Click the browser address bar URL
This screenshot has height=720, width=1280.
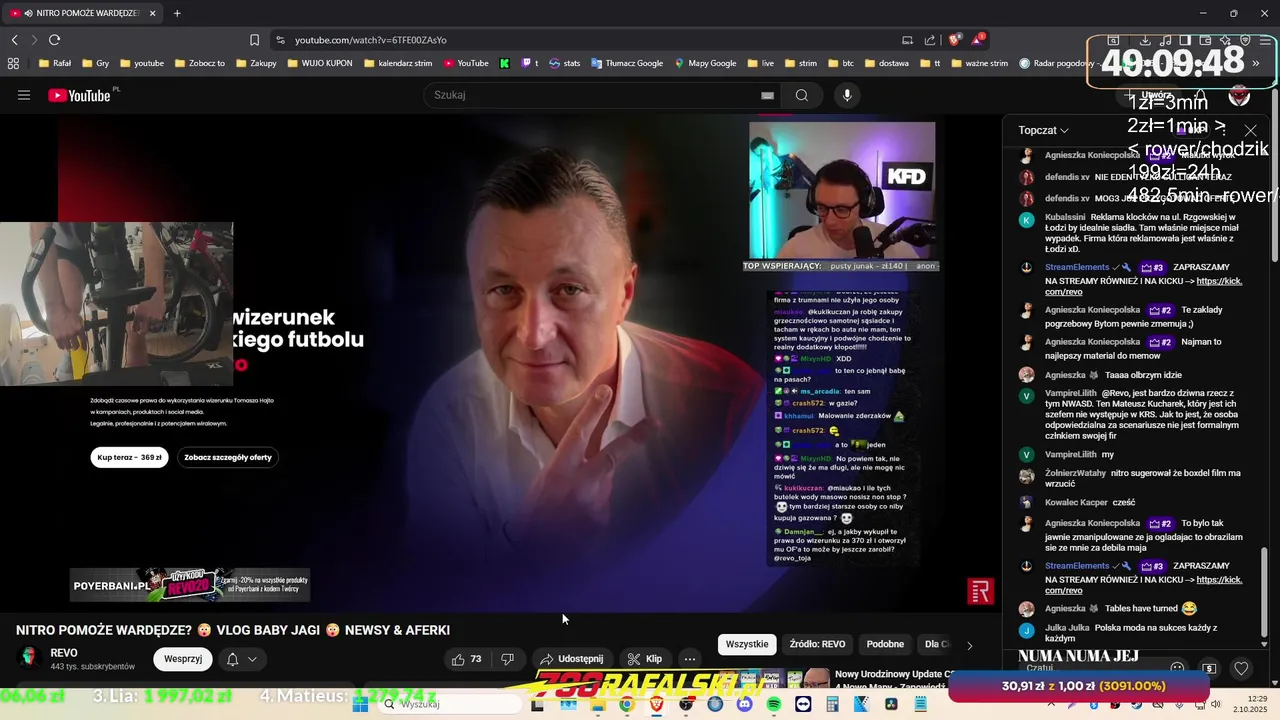(x=370, y=40)
